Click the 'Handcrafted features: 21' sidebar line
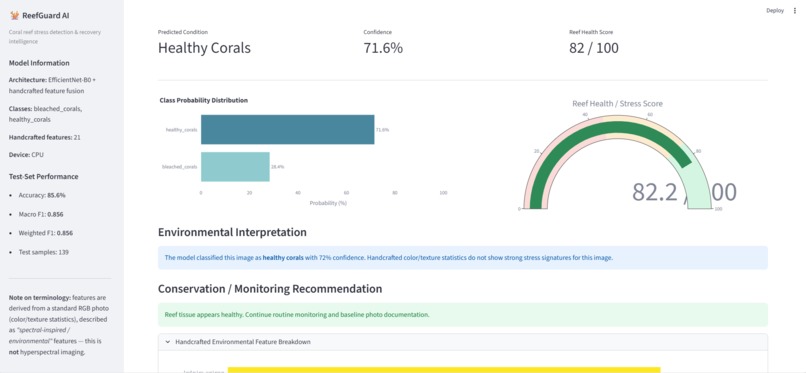This screenshot has width=806, height=373. [44, 137]
